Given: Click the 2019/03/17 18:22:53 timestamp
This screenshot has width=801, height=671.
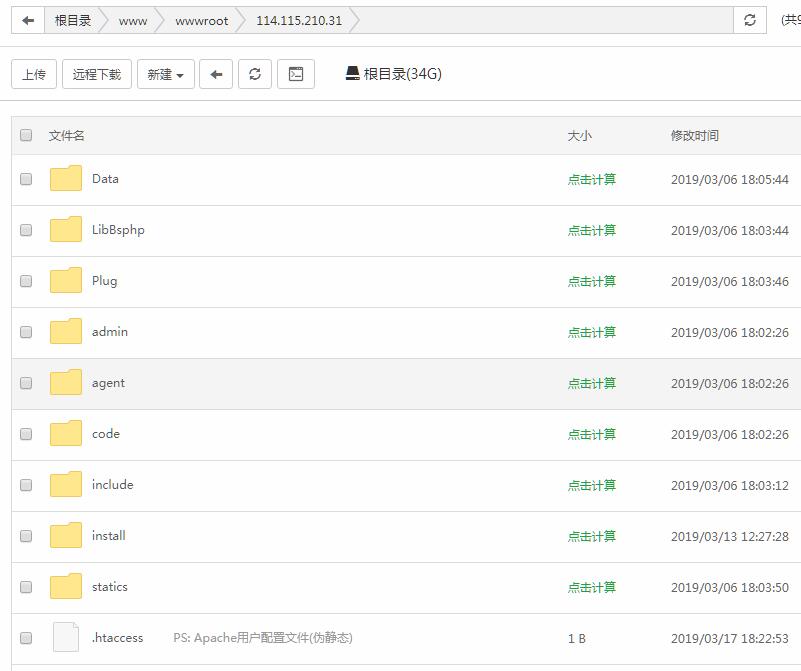Looking at the screenshot, I should click(729, 638).
